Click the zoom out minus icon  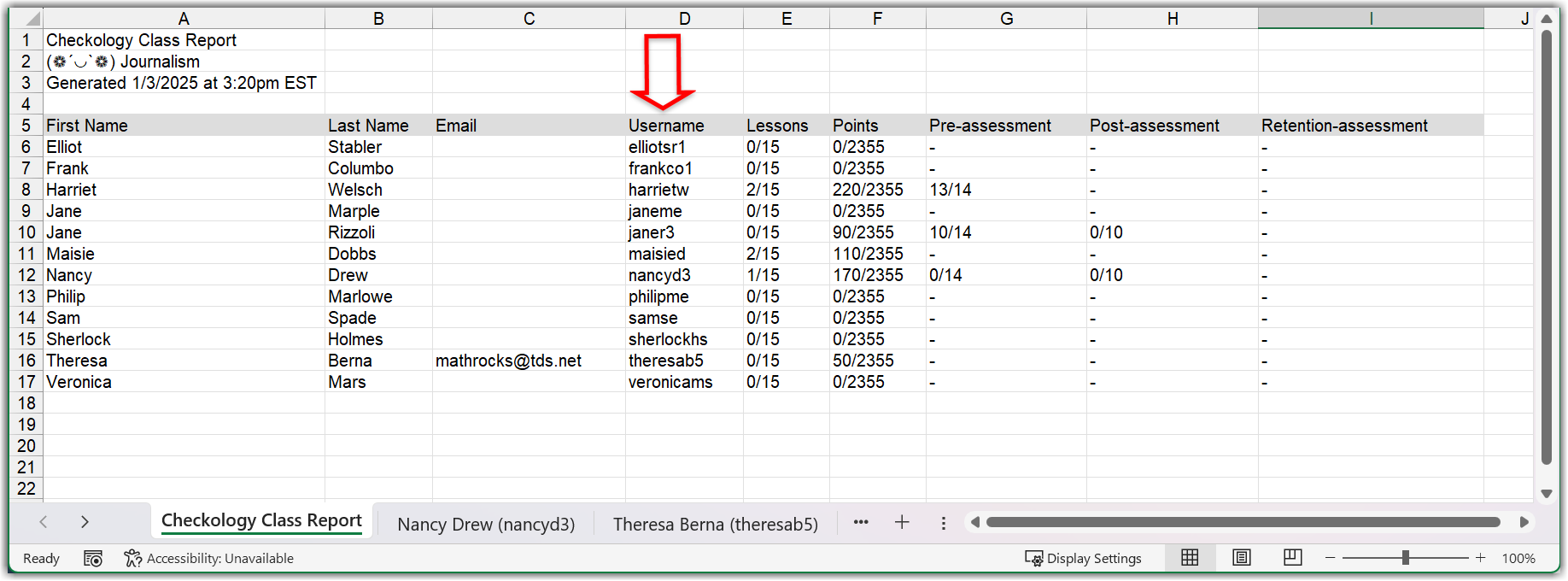click(1330, 558)
